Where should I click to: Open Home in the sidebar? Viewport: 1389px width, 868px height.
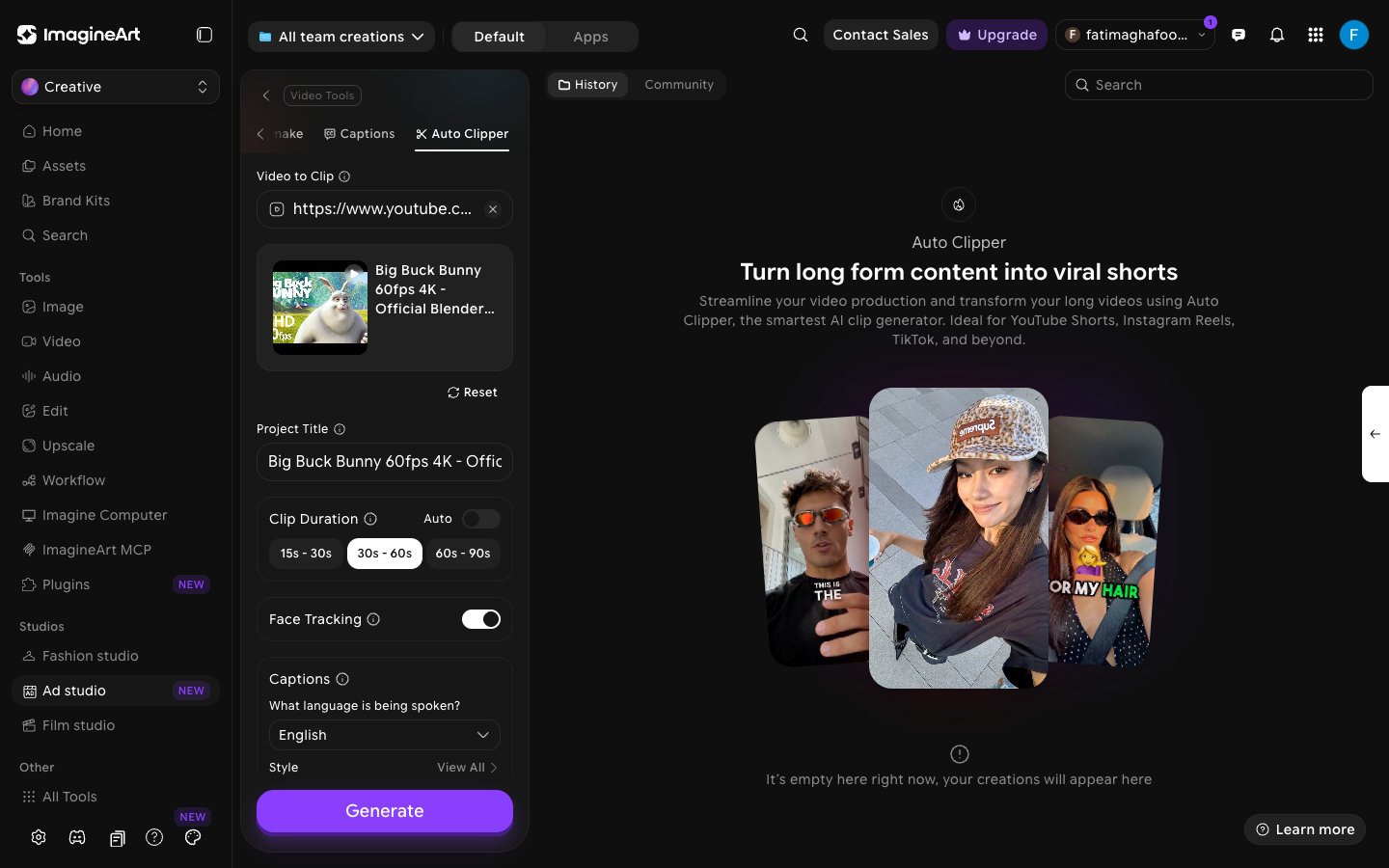(116, 131)
